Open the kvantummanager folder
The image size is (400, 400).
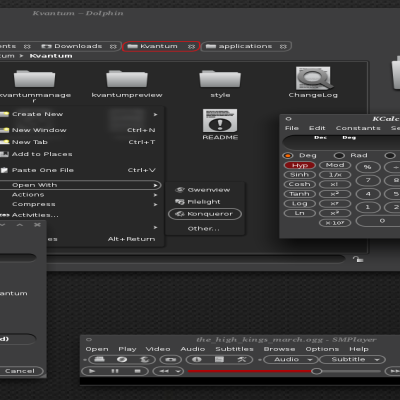(34, 79)
